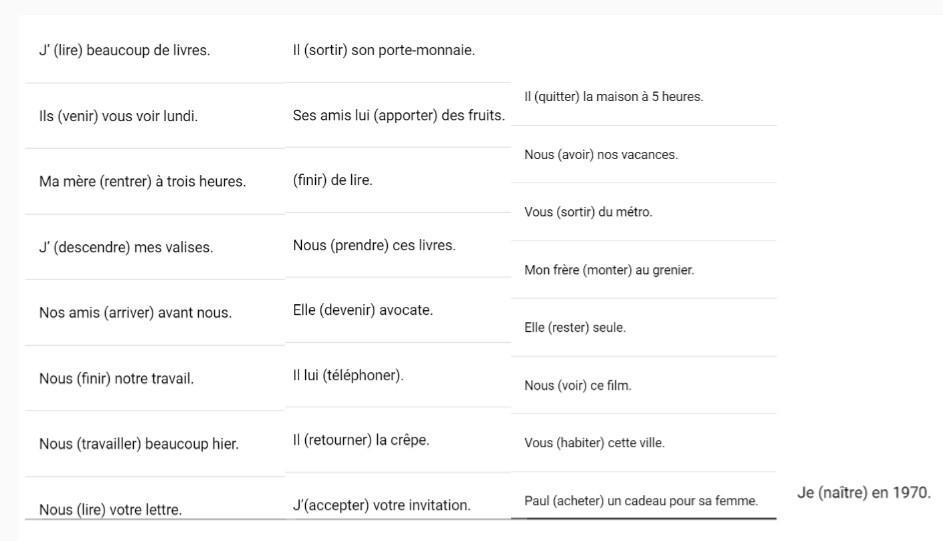943x541 pixels.
Task: Click "Nous (travailler) beaucoup hier."
Action: coord(139,444)
